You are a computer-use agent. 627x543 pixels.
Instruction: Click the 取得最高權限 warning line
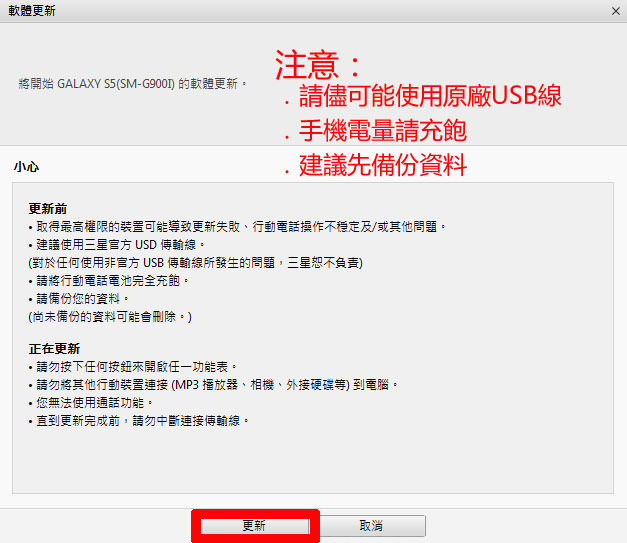tap(237, 227)
